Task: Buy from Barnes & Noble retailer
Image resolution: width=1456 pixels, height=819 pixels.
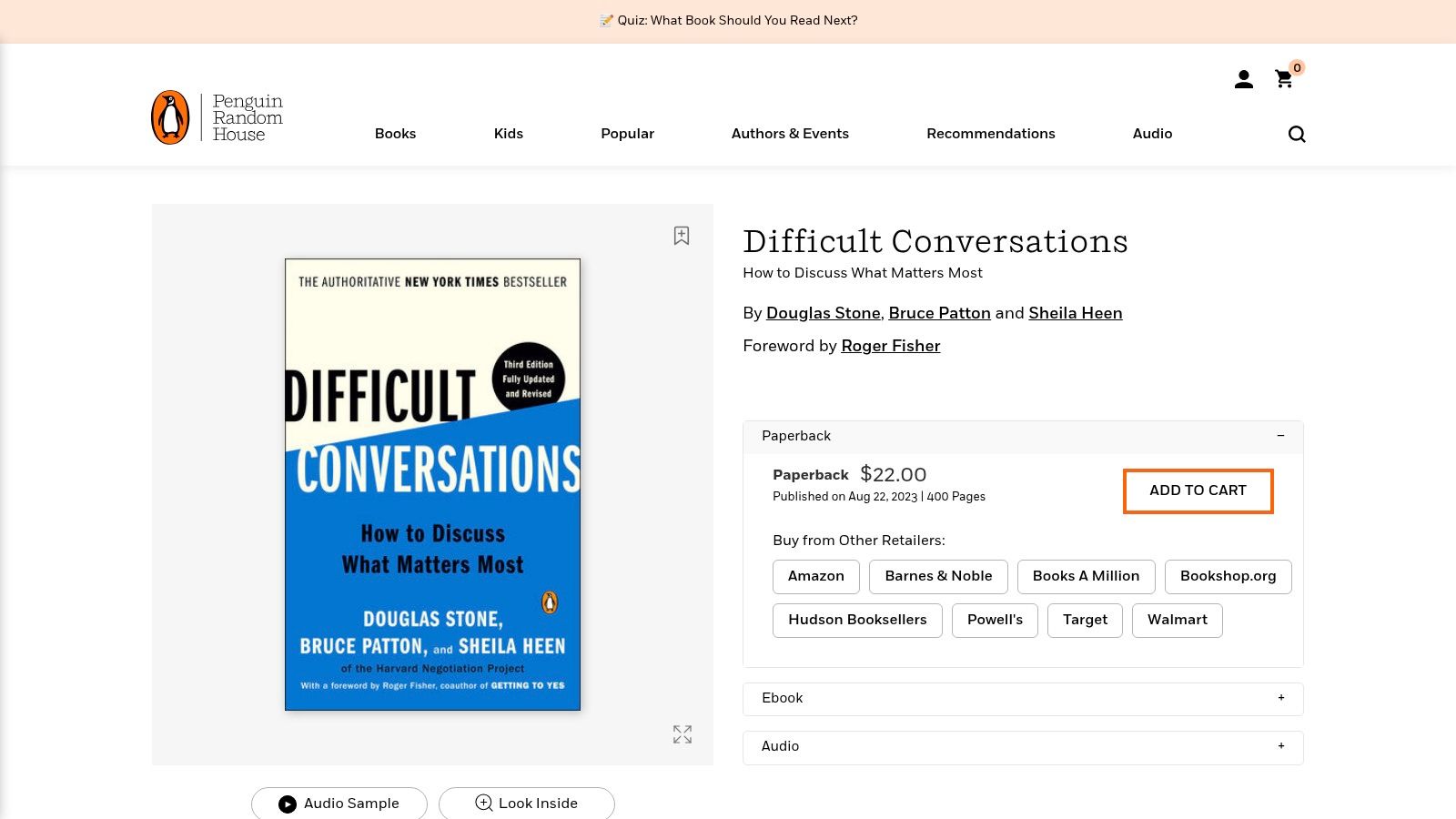Action: (938, 576)
